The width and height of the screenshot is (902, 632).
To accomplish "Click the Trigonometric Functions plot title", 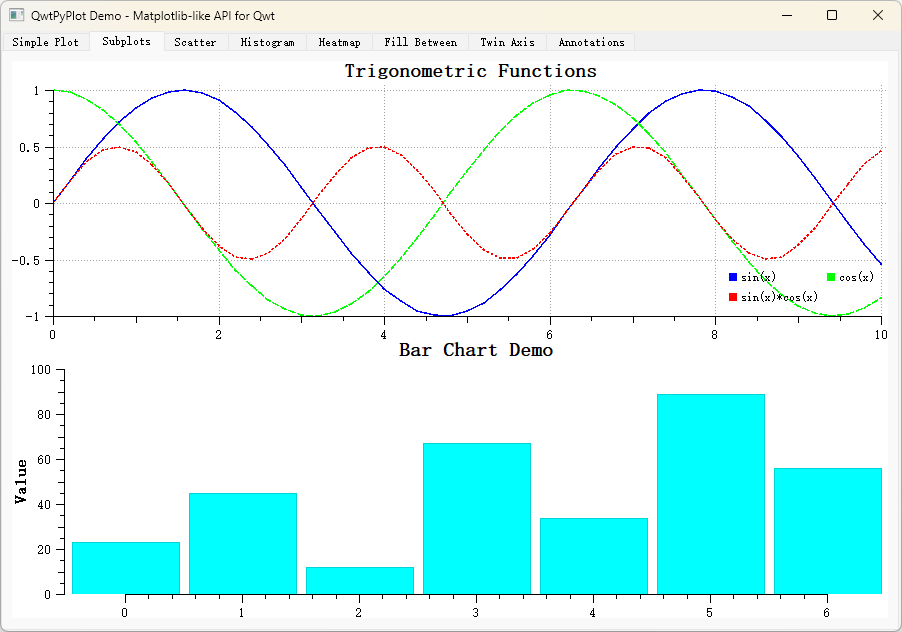I will (x=471, y=71).
